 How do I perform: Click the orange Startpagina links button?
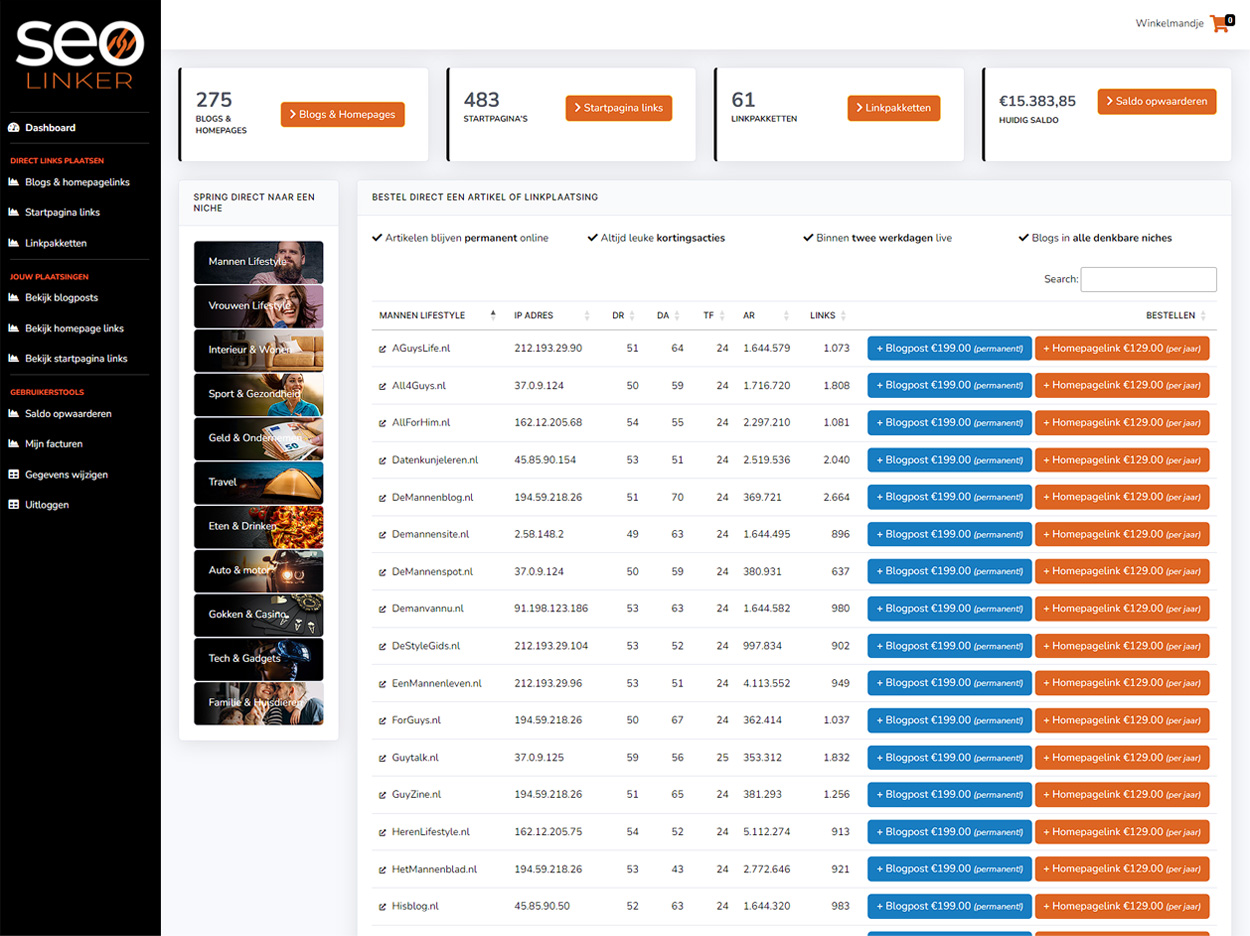[618, 108]
